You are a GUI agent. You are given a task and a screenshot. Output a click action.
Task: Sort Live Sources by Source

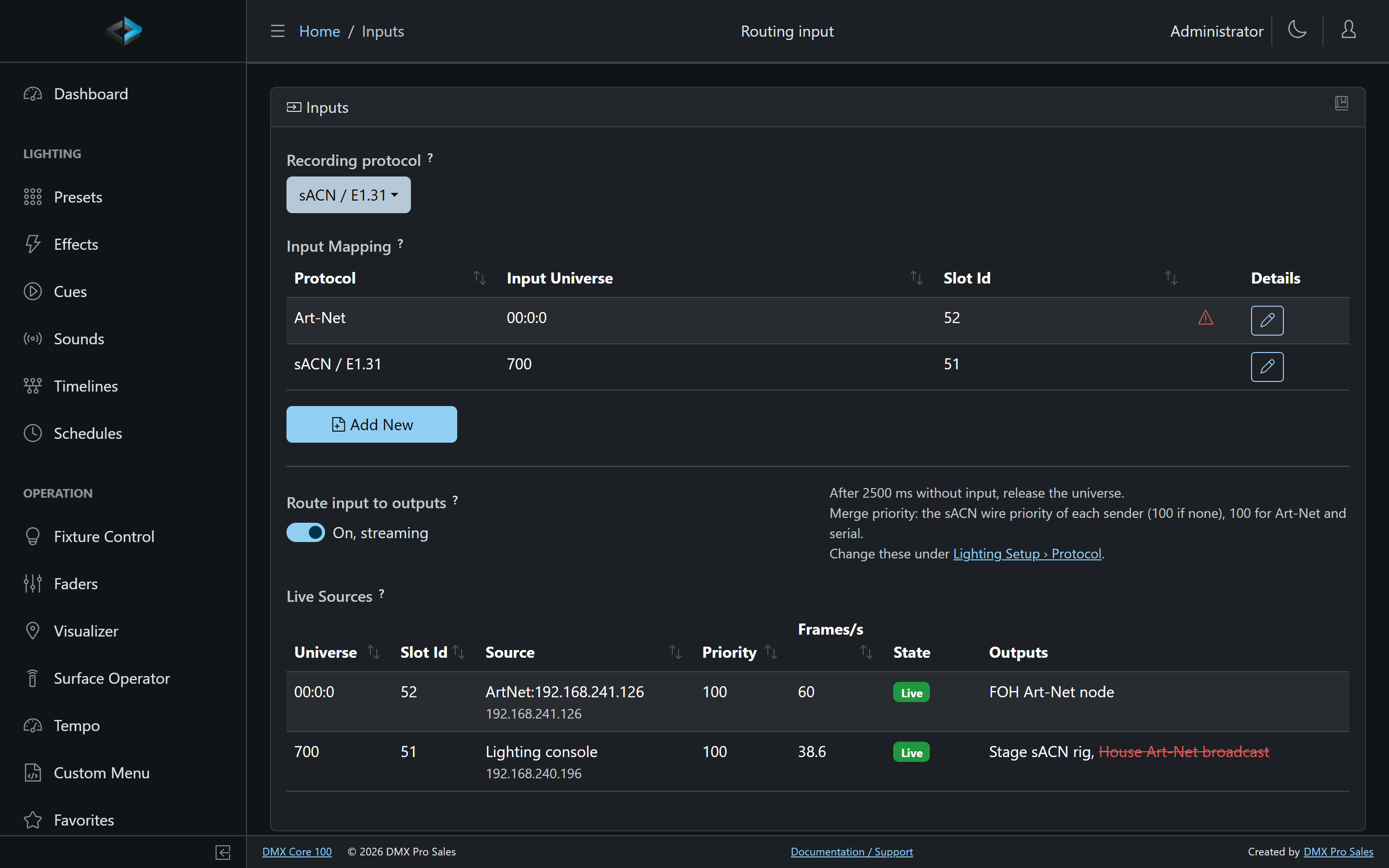[675, 652]
